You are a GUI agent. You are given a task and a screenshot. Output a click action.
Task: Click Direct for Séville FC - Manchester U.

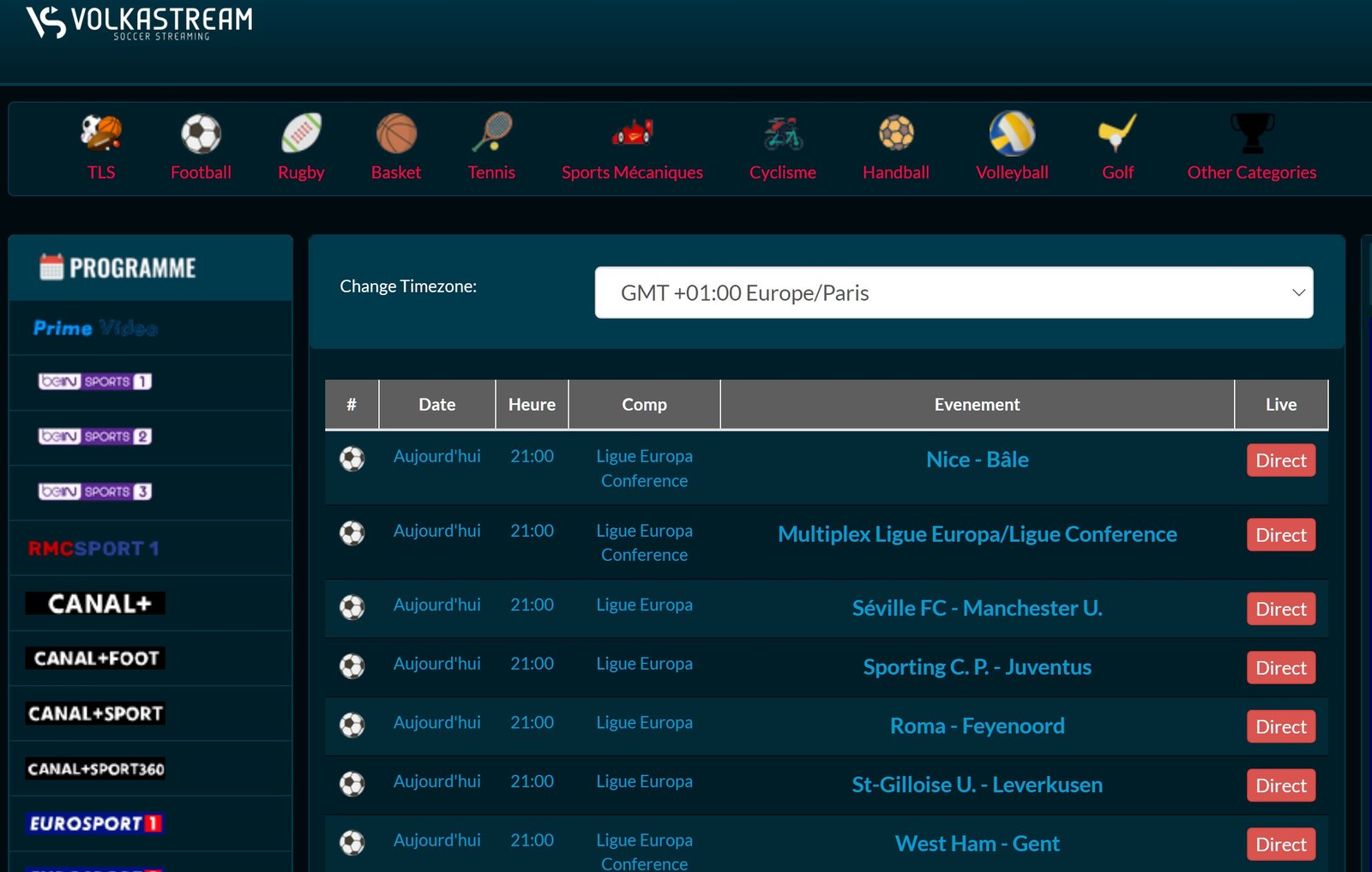click(1281, 609)
